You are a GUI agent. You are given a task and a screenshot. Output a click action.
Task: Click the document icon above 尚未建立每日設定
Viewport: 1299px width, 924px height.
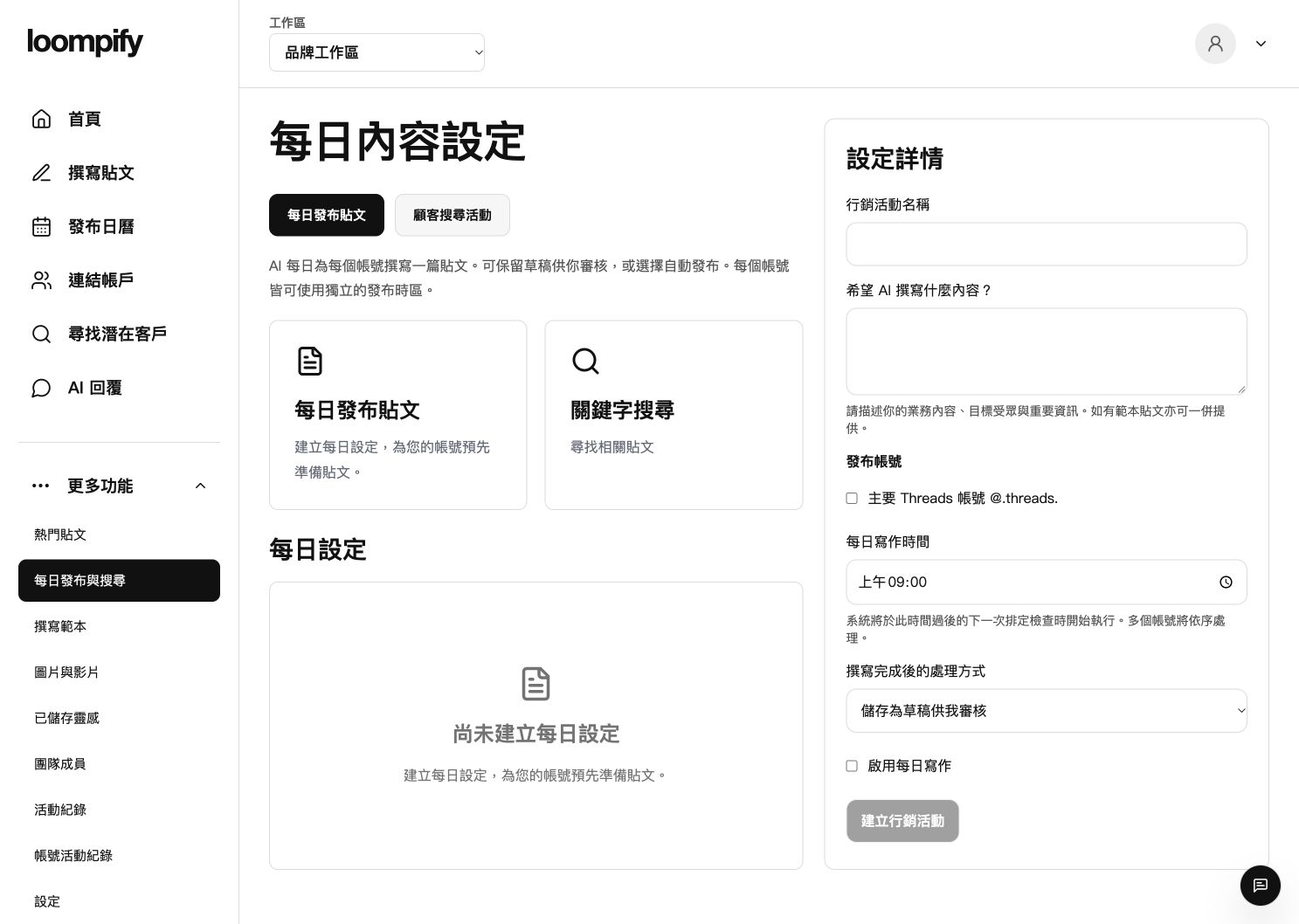coord(535,684)
